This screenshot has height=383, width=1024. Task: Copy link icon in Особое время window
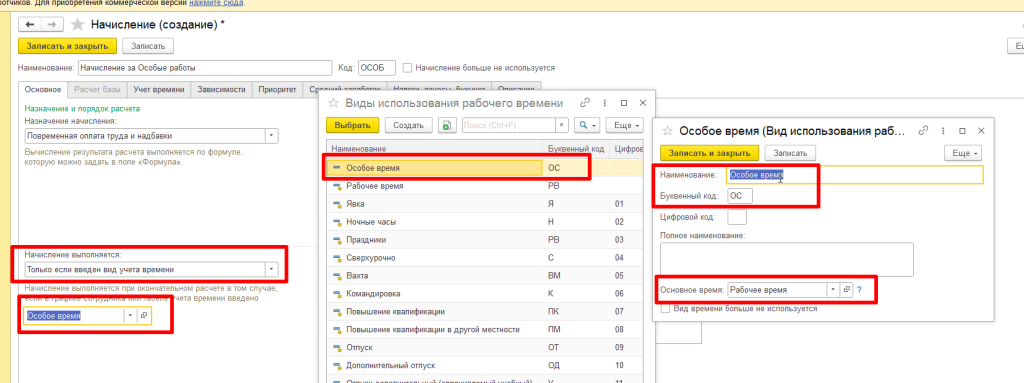tap(923, 131)
